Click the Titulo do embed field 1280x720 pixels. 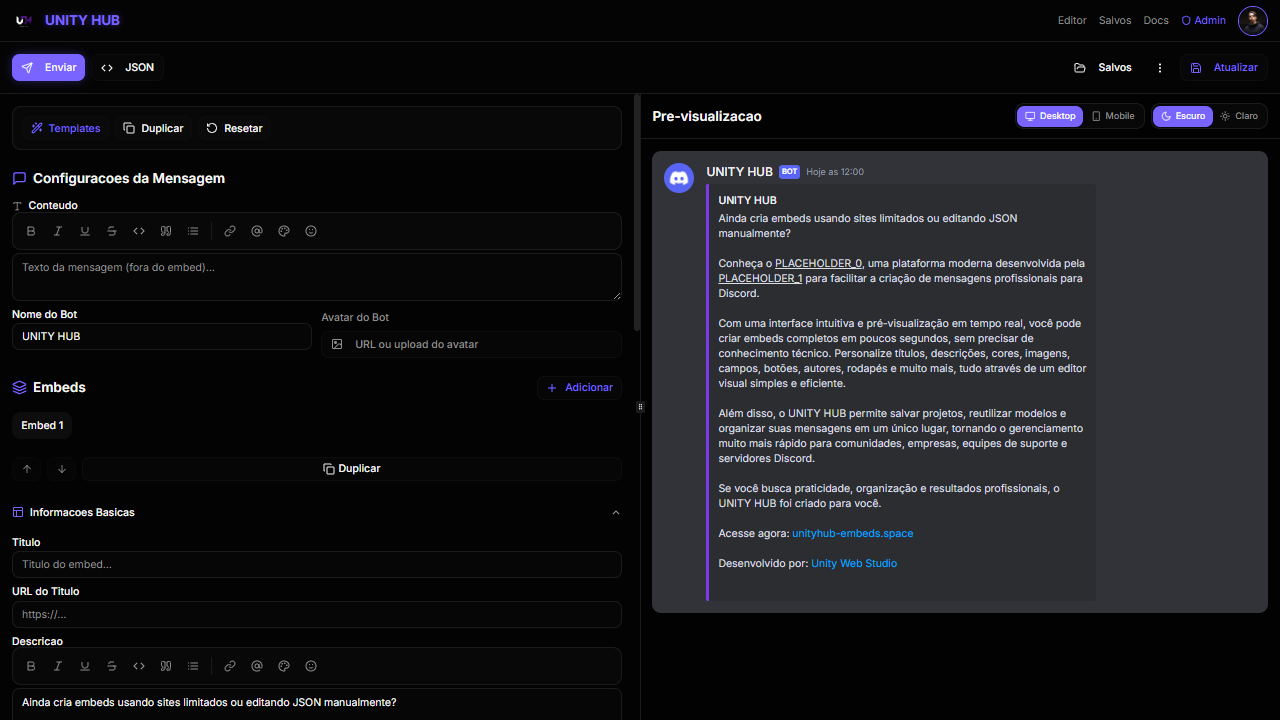317,564
